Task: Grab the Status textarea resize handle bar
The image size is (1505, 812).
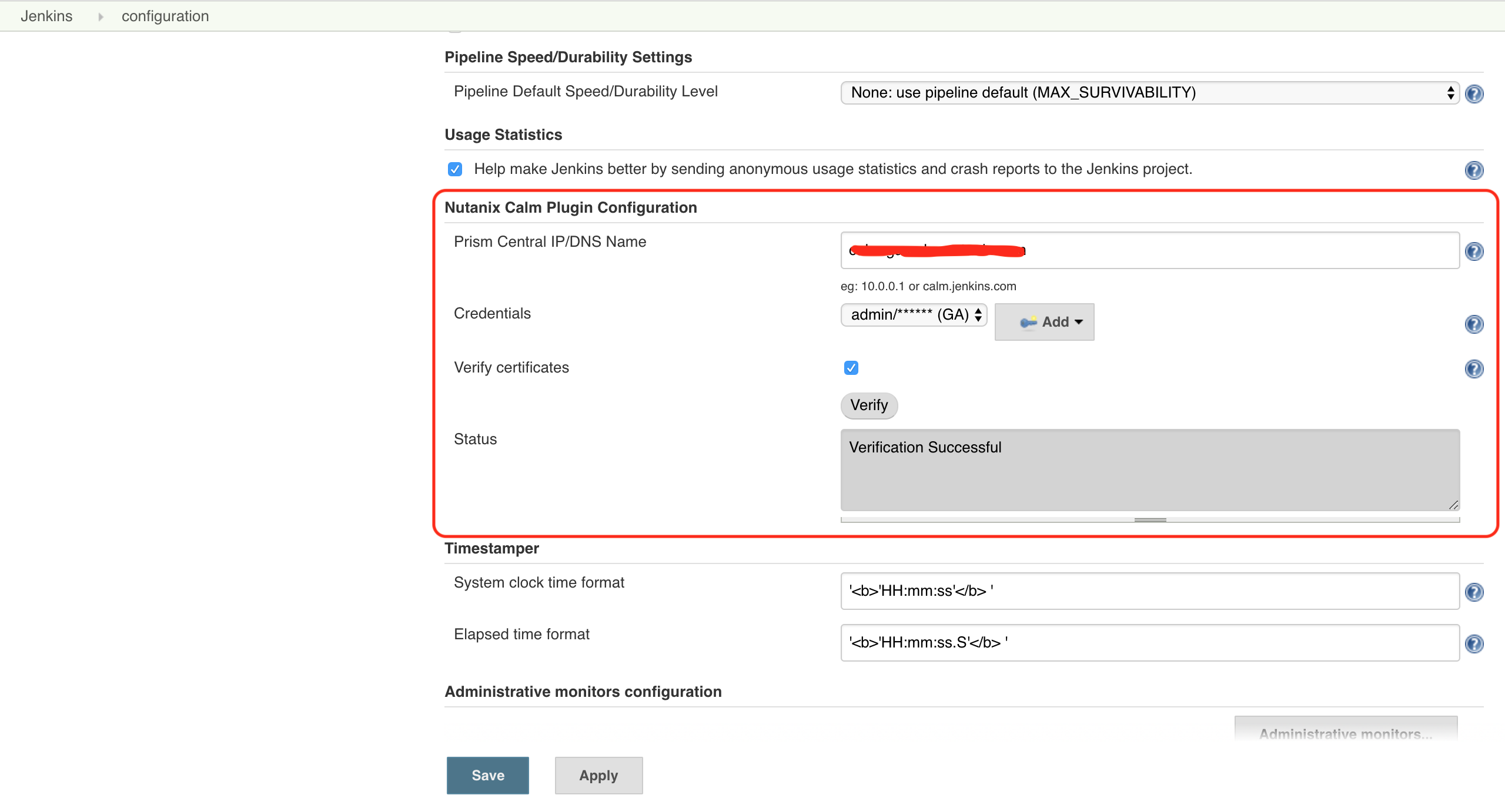Action: pyautogui.click(x=1150, y=520)
